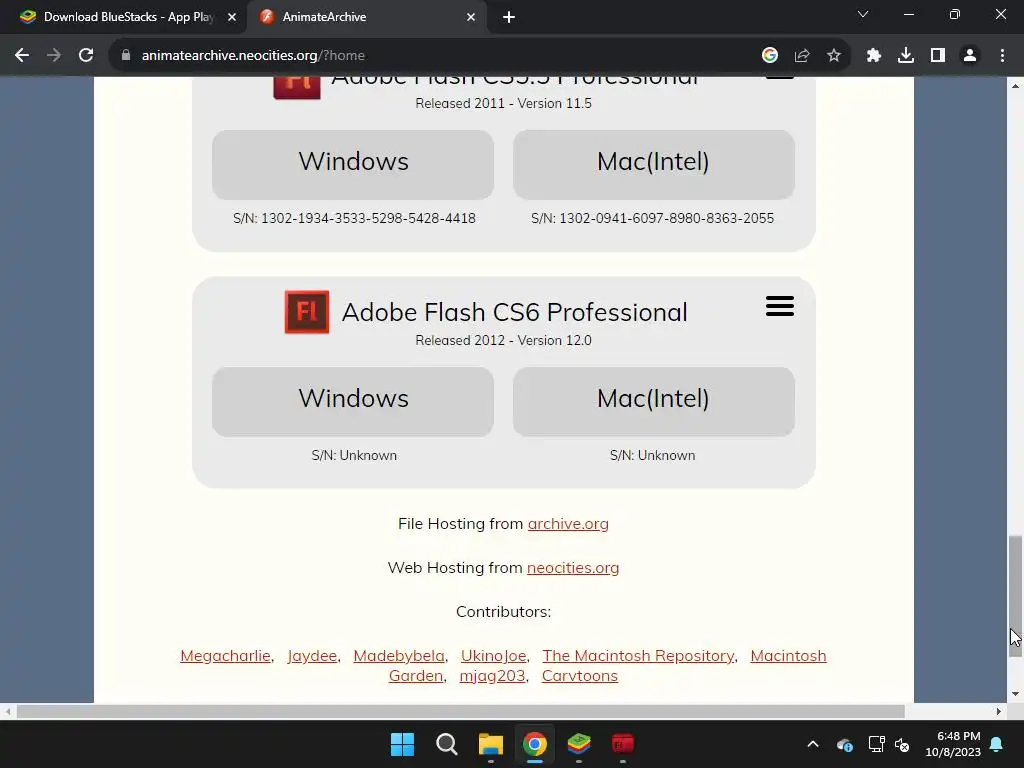Open the Windows Start menu

coord(402,744)
